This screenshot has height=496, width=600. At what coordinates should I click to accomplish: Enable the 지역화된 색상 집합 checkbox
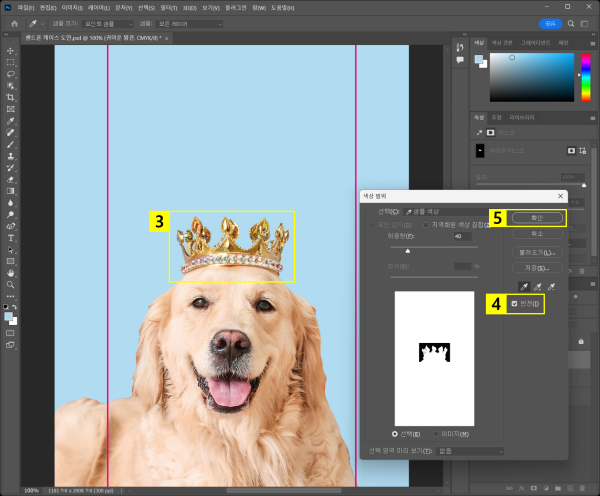coord(424,225)
